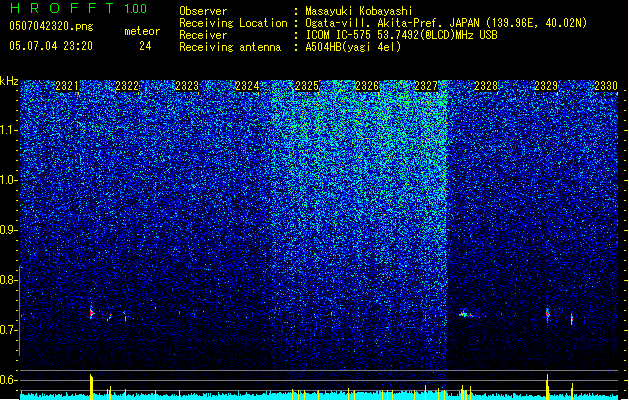Click the meteor count value 24
Image resolution: width=629 pixels, height=400 pixels.
click(145, 46)
